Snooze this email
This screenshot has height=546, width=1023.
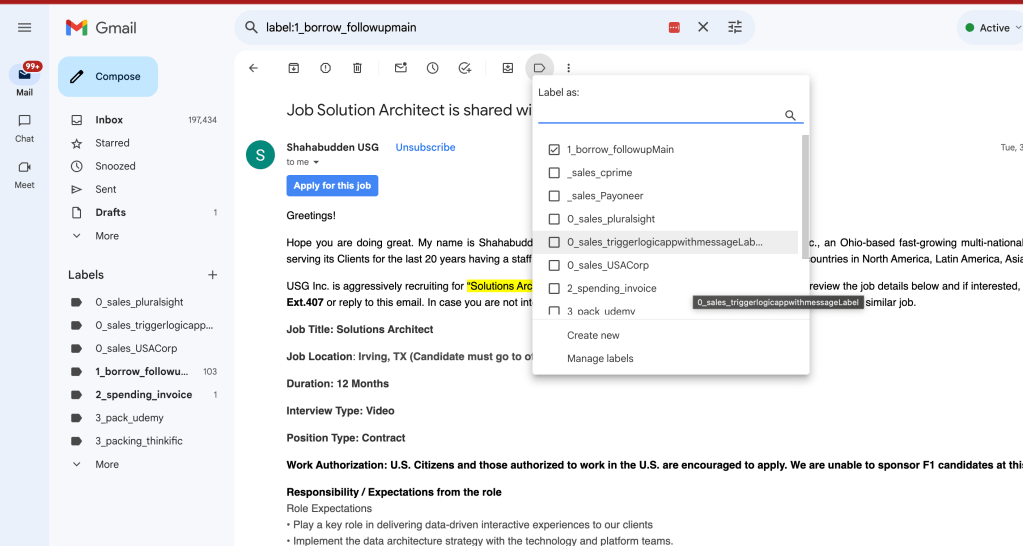(x=433, y=68)
